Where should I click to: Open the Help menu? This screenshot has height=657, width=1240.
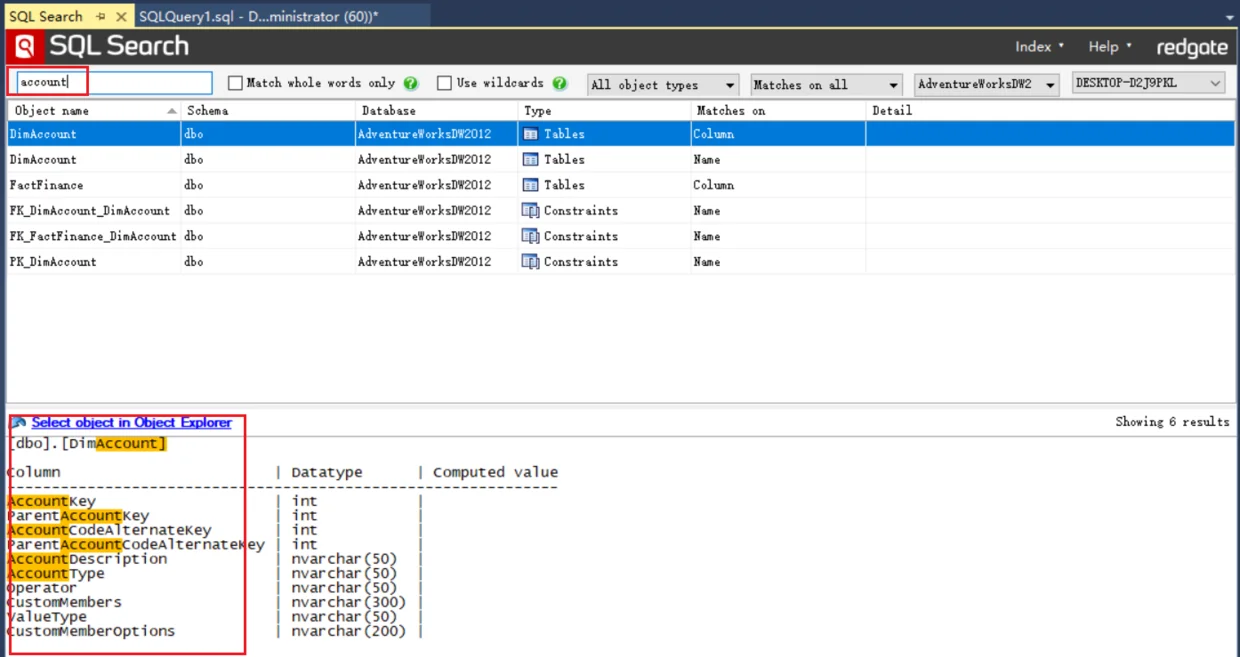(x=1110, y=47)
